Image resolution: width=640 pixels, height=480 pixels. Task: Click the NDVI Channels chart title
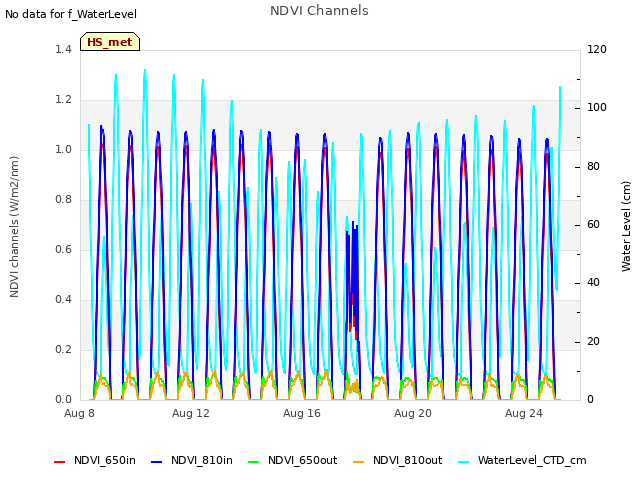[319, 11]
